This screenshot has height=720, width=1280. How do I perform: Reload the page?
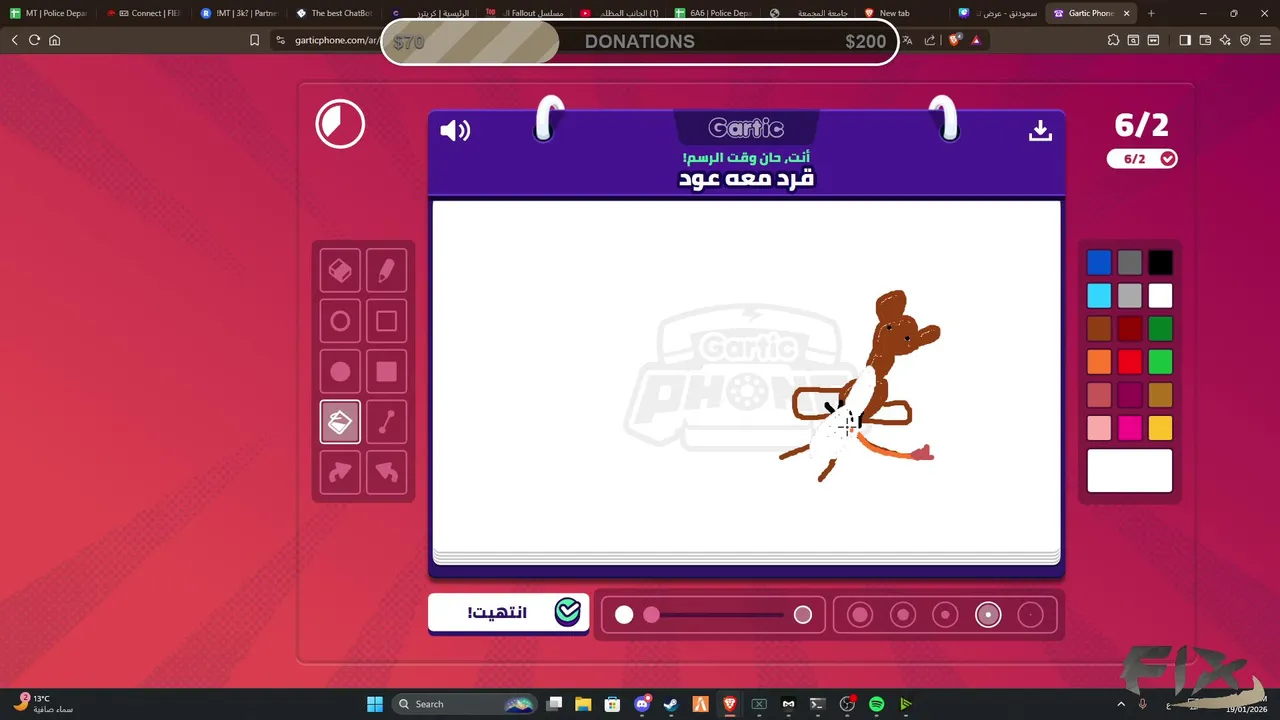click(34, 40)
